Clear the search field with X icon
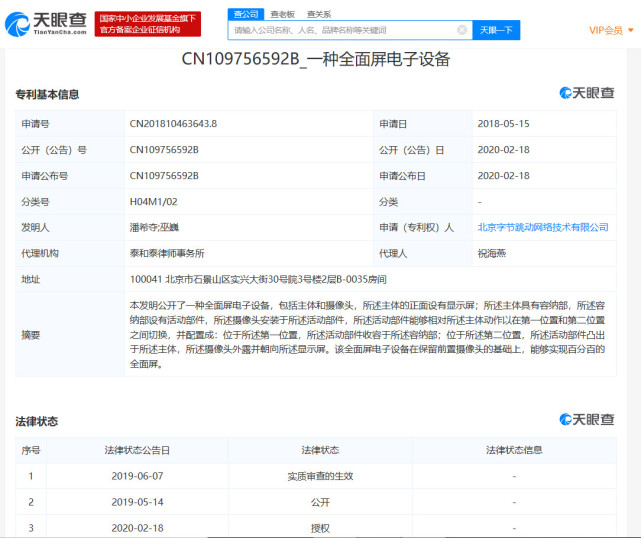Image resolution: width=641 pixels, height=538 pixels. point(462,30)
